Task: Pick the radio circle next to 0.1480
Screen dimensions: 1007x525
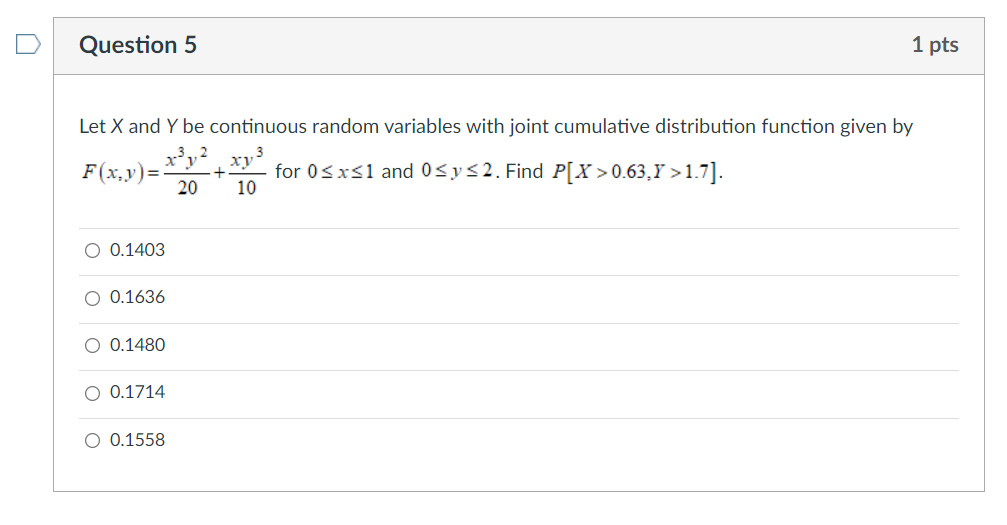Action: click(92, 346)
